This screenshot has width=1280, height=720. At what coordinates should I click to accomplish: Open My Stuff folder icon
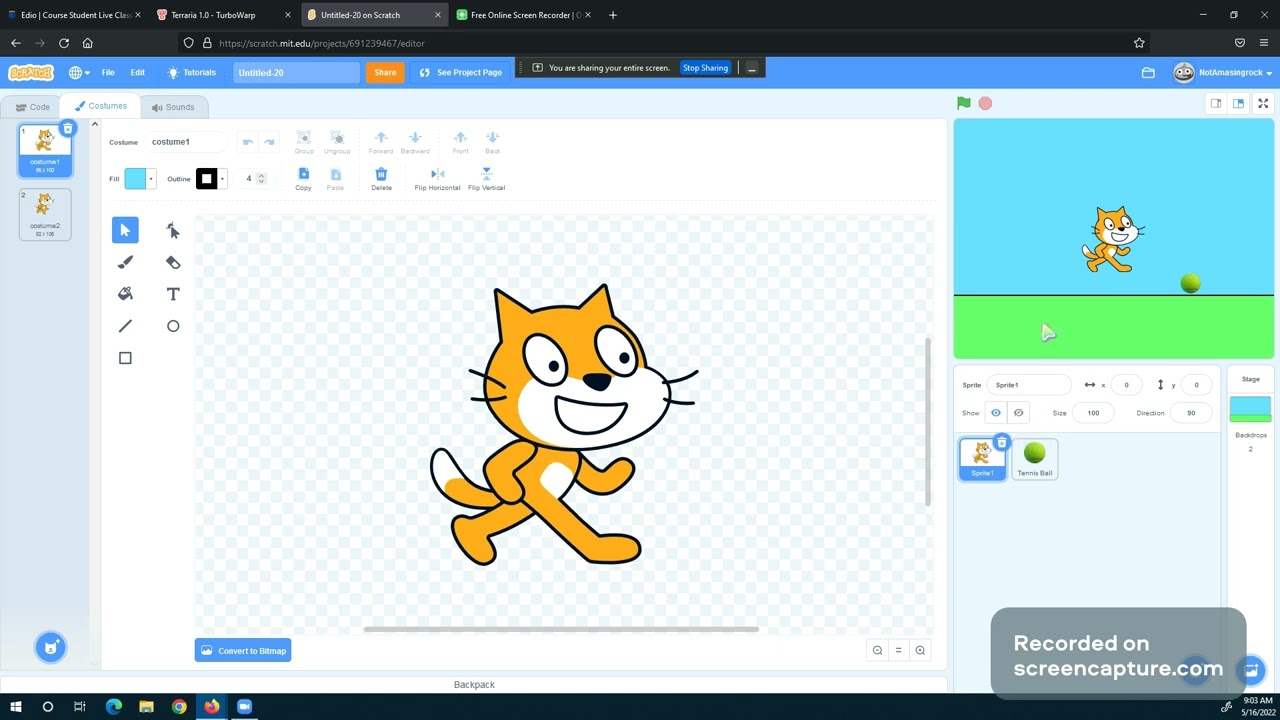(1148, 73)
